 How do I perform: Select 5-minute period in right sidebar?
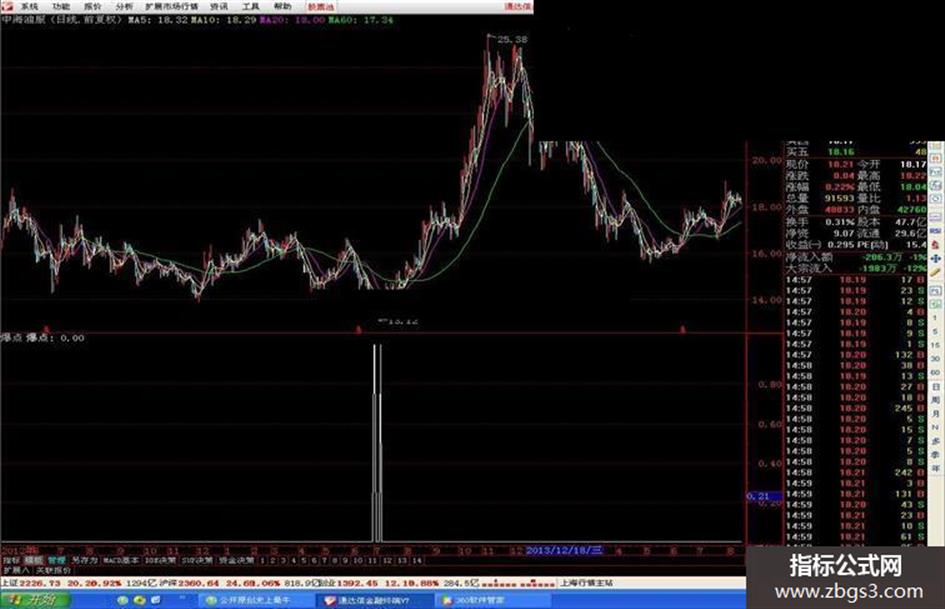point(935,332)
